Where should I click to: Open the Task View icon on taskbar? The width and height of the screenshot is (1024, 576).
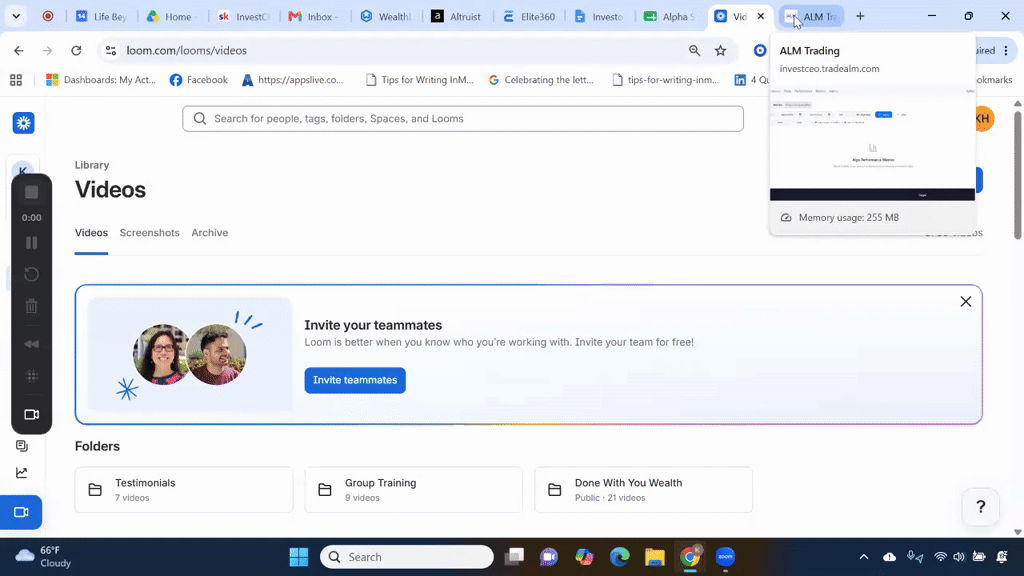tap(514, 557)
